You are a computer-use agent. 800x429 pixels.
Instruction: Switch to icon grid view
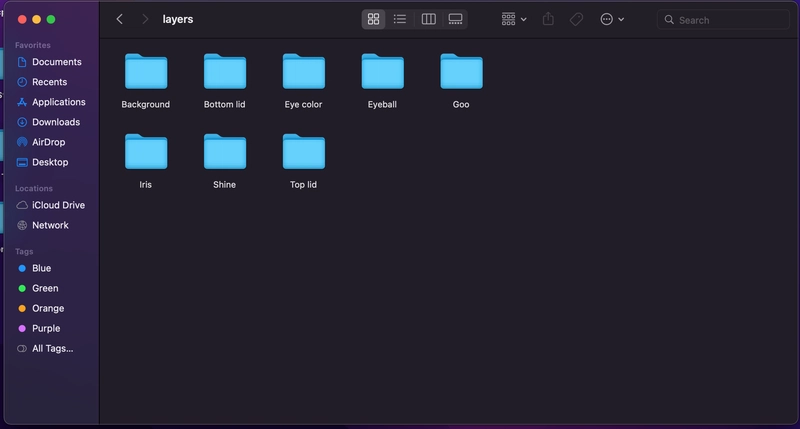[373, 19]
